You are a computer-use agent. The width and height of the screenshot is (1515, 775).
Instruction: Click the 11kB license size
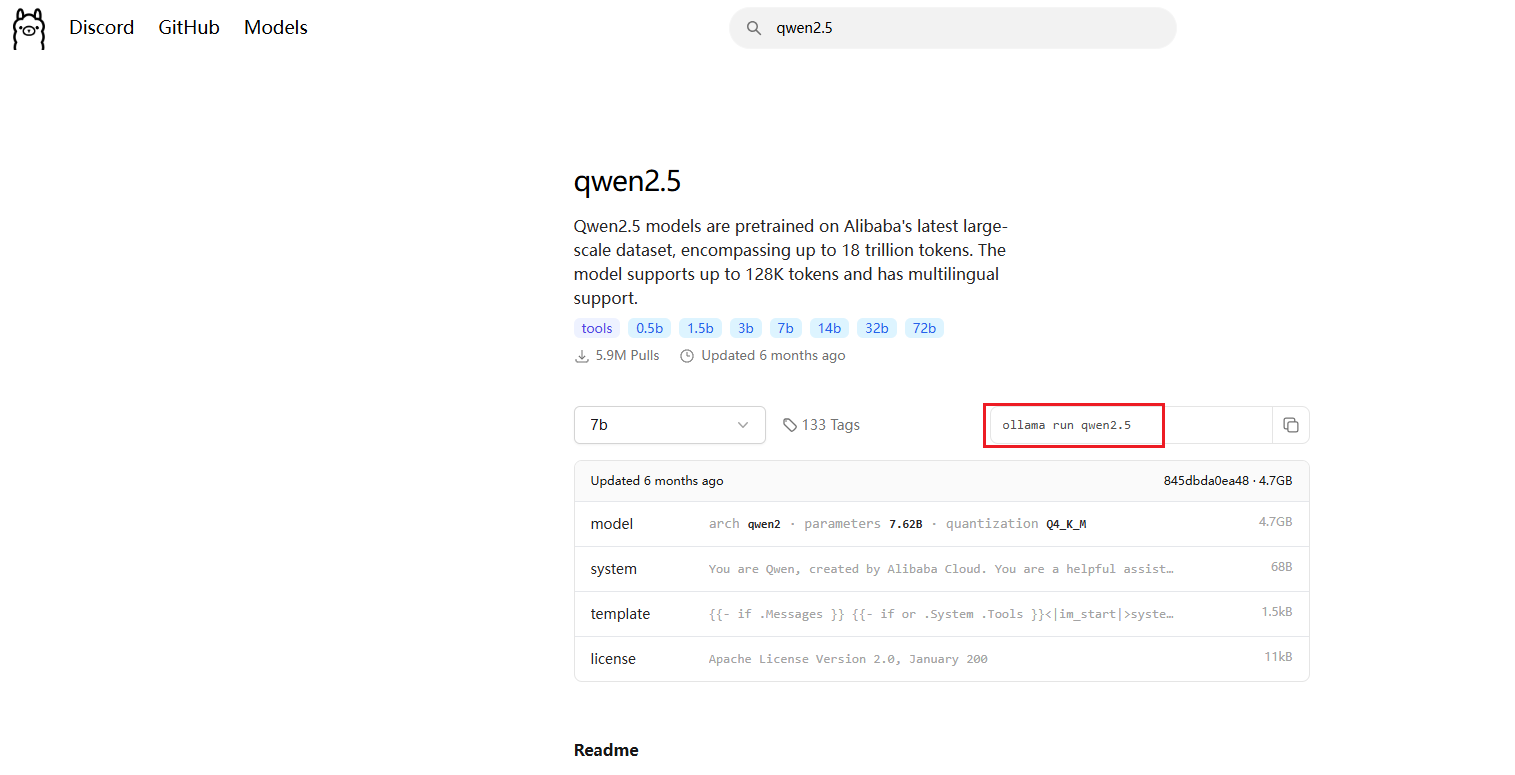[1278, 656]
